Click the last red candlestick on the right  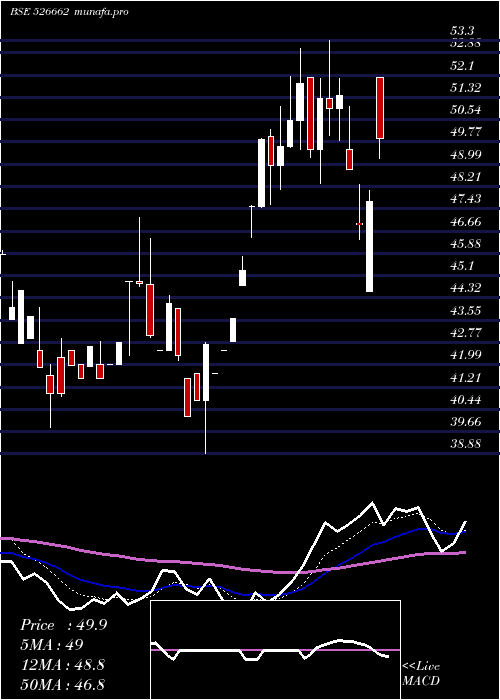[380, 108]
